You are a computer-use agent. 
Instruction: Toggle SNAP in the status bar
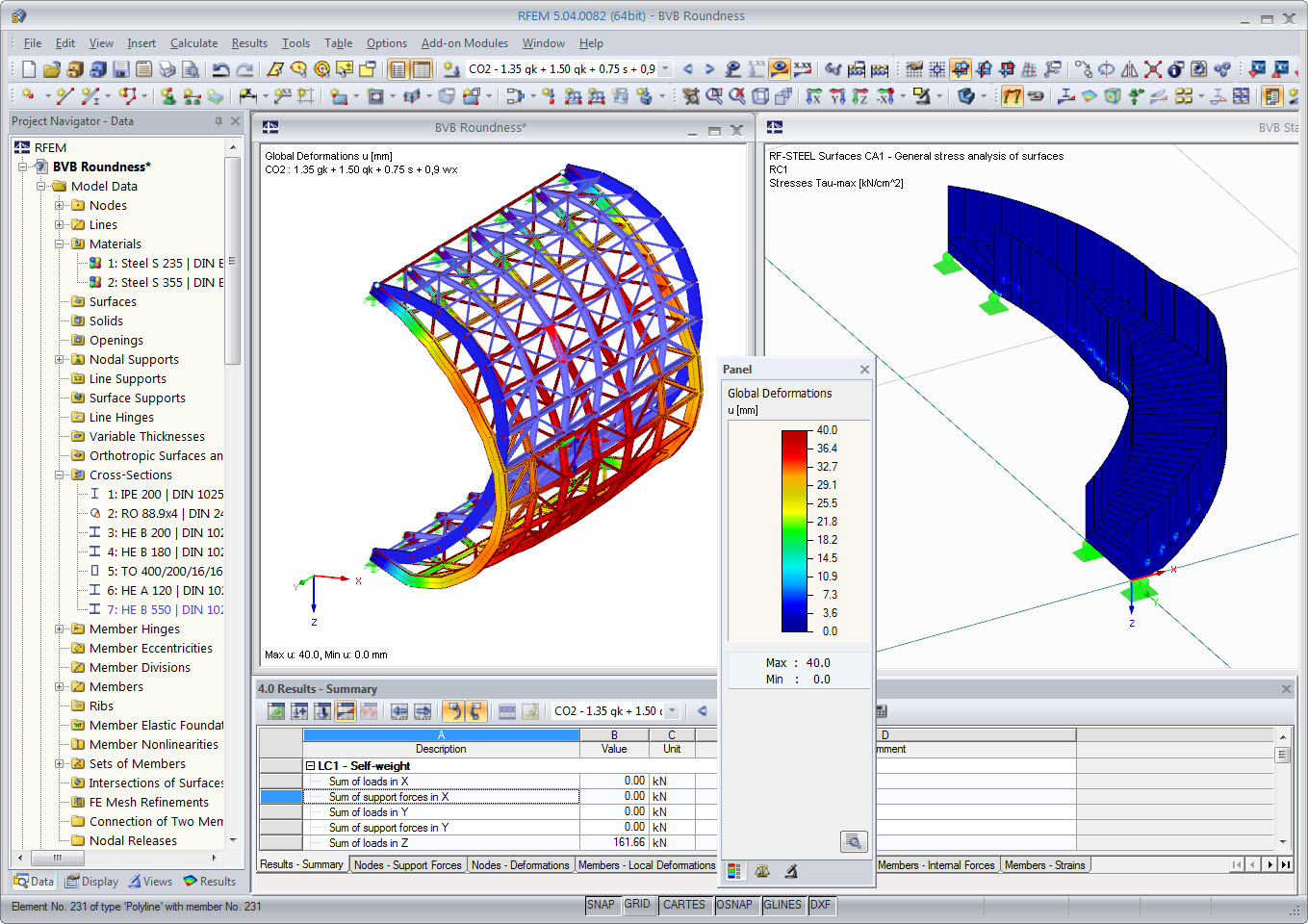(602, 905)
